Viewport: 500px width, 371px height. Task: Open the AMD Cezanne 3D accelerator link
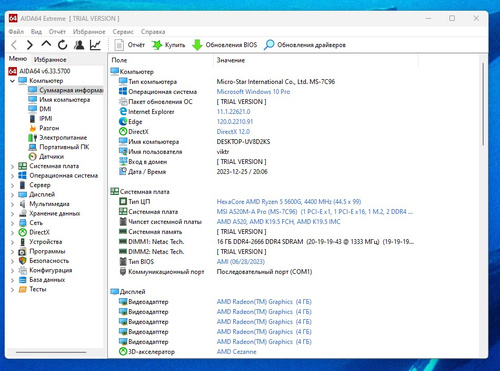click(x=237, y=352)
